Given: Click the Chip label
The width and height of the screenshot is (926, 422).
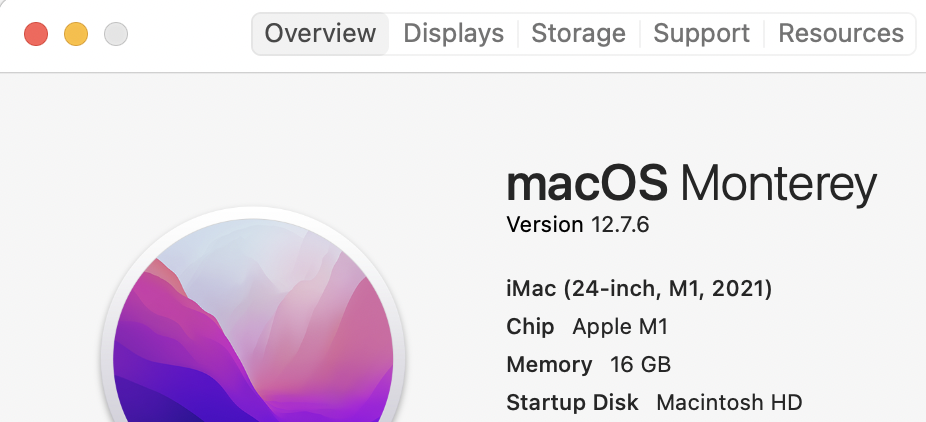Looking at the screenshot, I should [x=530, y=327].
